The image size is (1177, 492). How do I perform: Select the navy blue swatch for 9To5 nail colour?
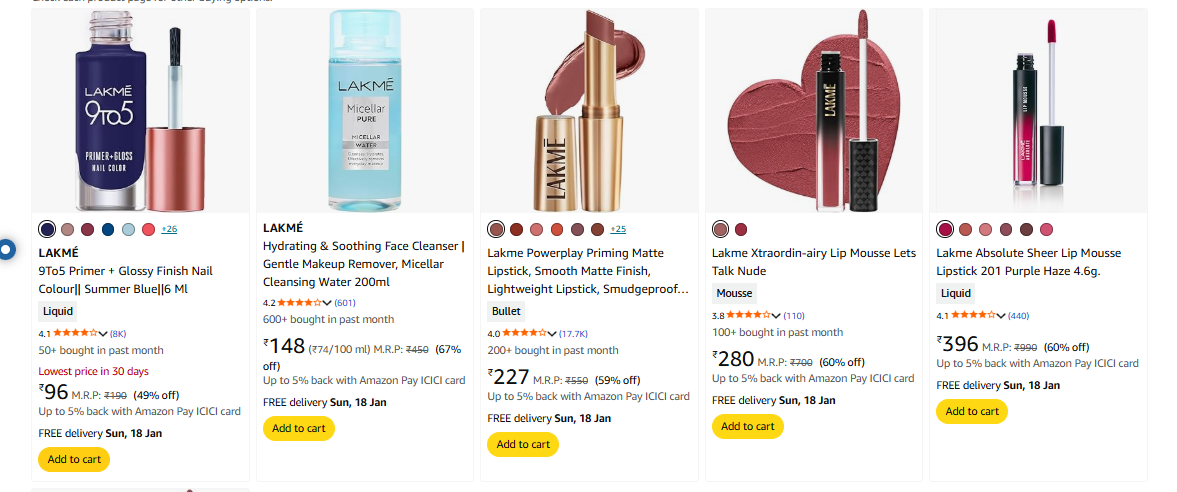(47, 229)
